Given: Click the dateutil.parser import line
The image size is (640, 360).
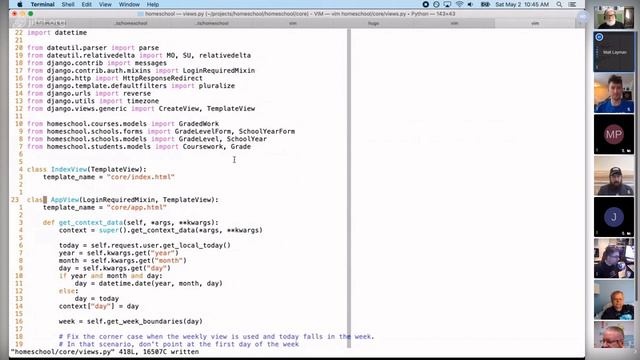Looking at the screenshot, I should [93, 48].
